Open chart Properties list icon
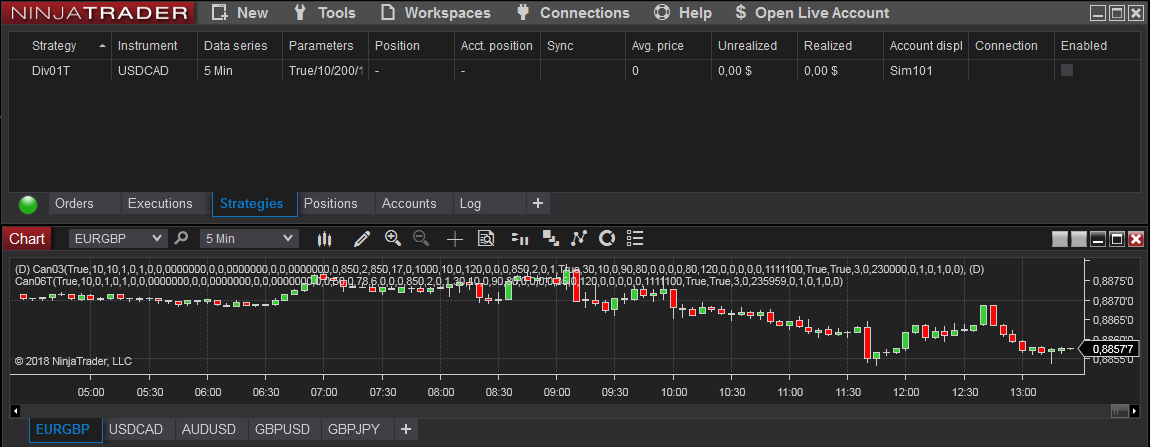Image resolution: width=1150 pixels, height=447 pixels. pos(636,238)
